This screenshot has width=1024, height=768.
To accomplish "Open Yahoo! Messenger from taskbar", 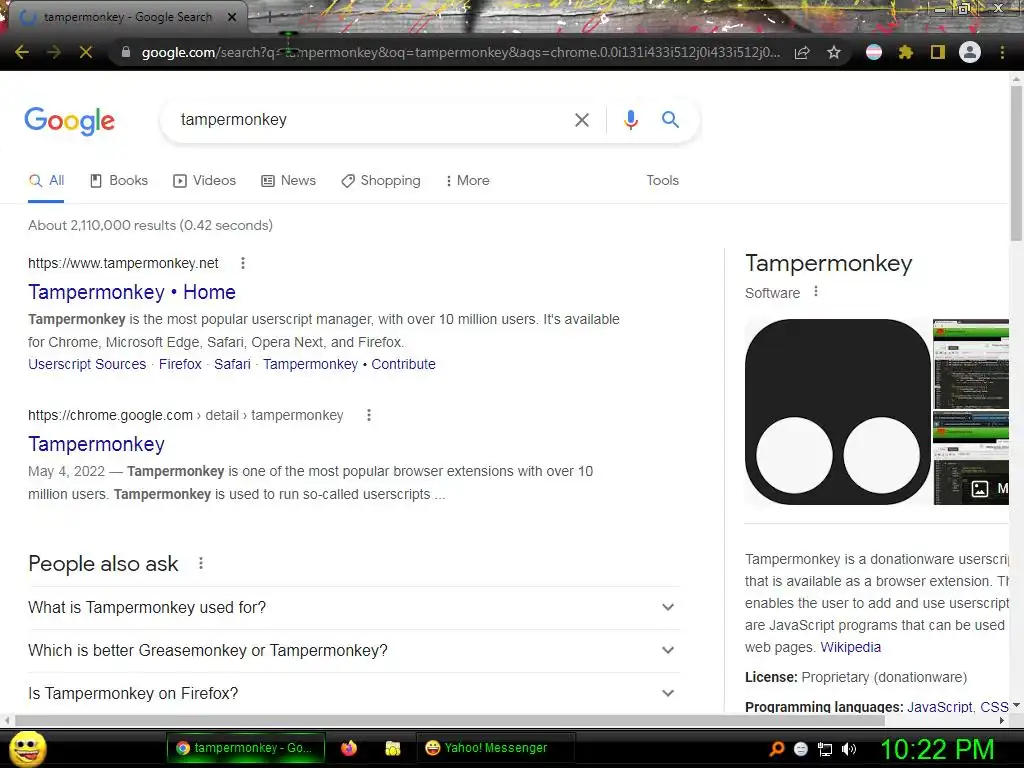I will click(x=495, y=748).
